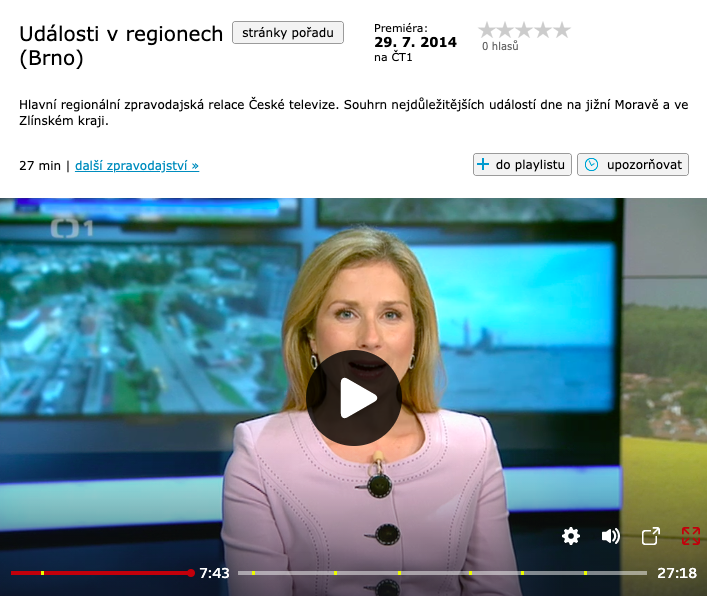This screenshot has width=707, height=596.
Task: Enter fullscreen with red expand icon
Action: [x=691, y=536]
